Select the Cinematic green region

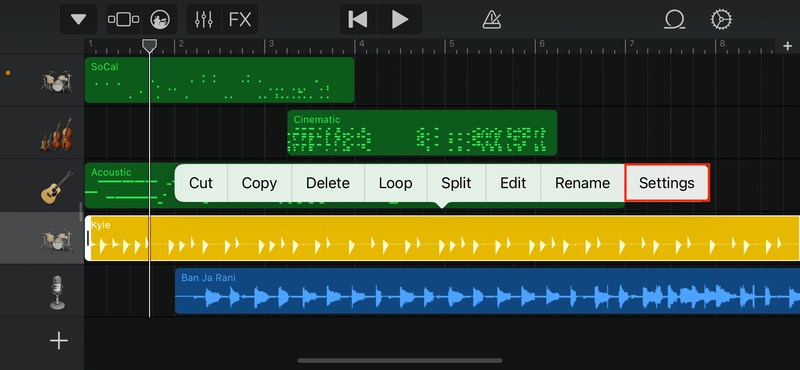click(422, 133)
